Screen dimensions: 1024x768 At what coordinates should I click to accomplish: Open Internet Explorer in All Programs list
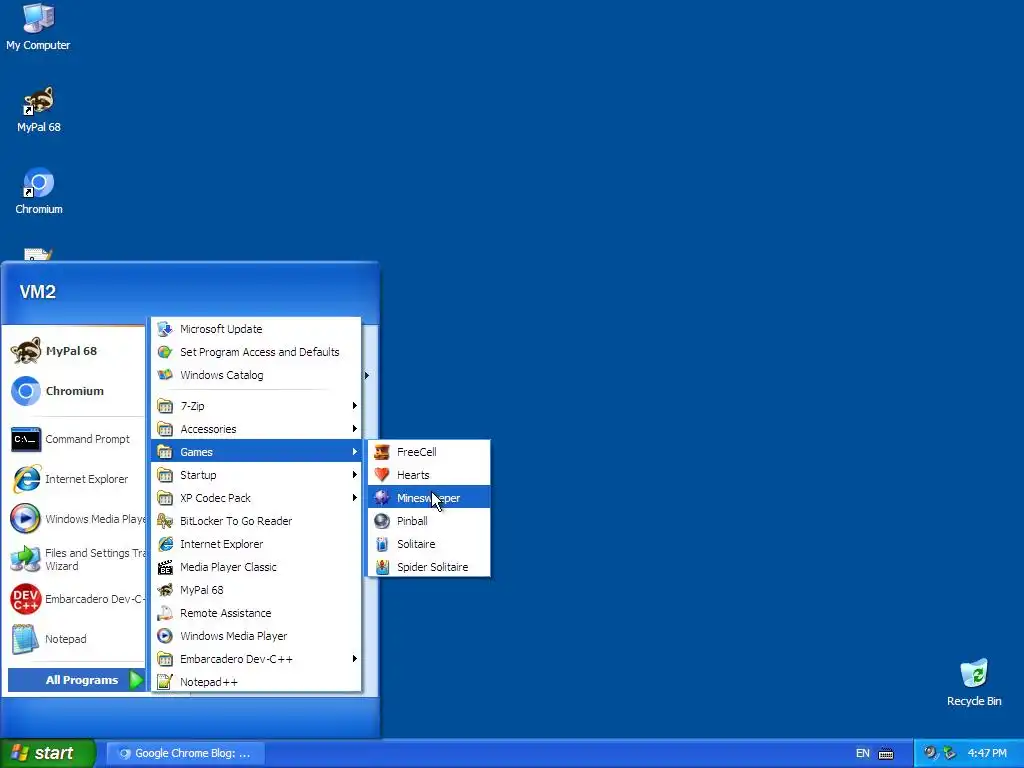point(256,544)
